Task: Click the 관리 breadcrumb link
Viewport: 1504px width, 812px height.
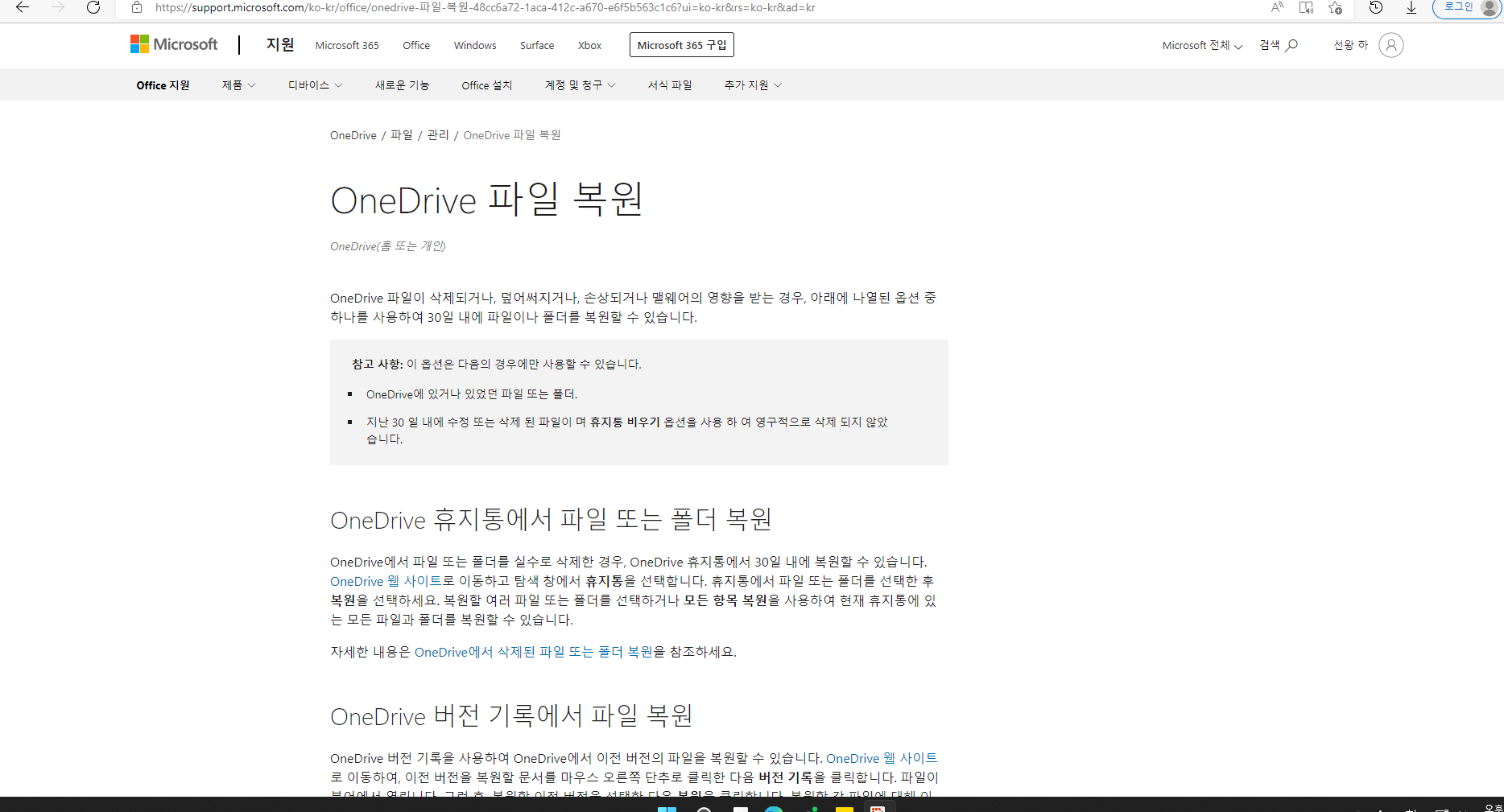Action: [438, 135]
